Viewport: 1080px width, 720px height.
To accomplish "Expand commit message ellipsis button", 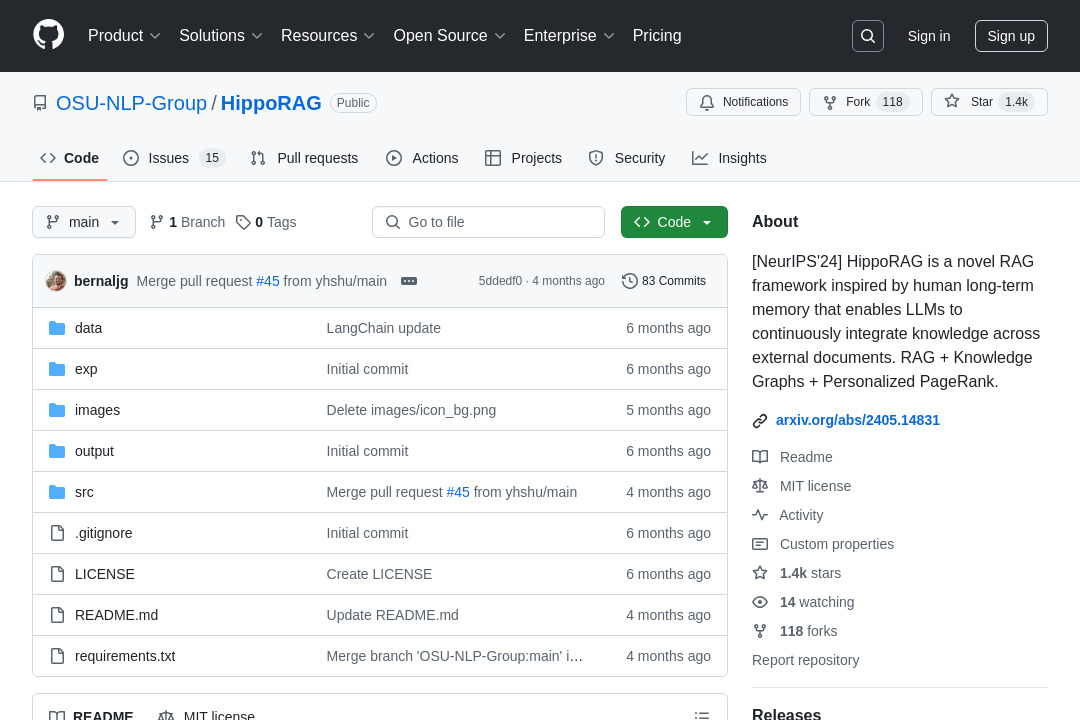I will click(x=409, y=281).
